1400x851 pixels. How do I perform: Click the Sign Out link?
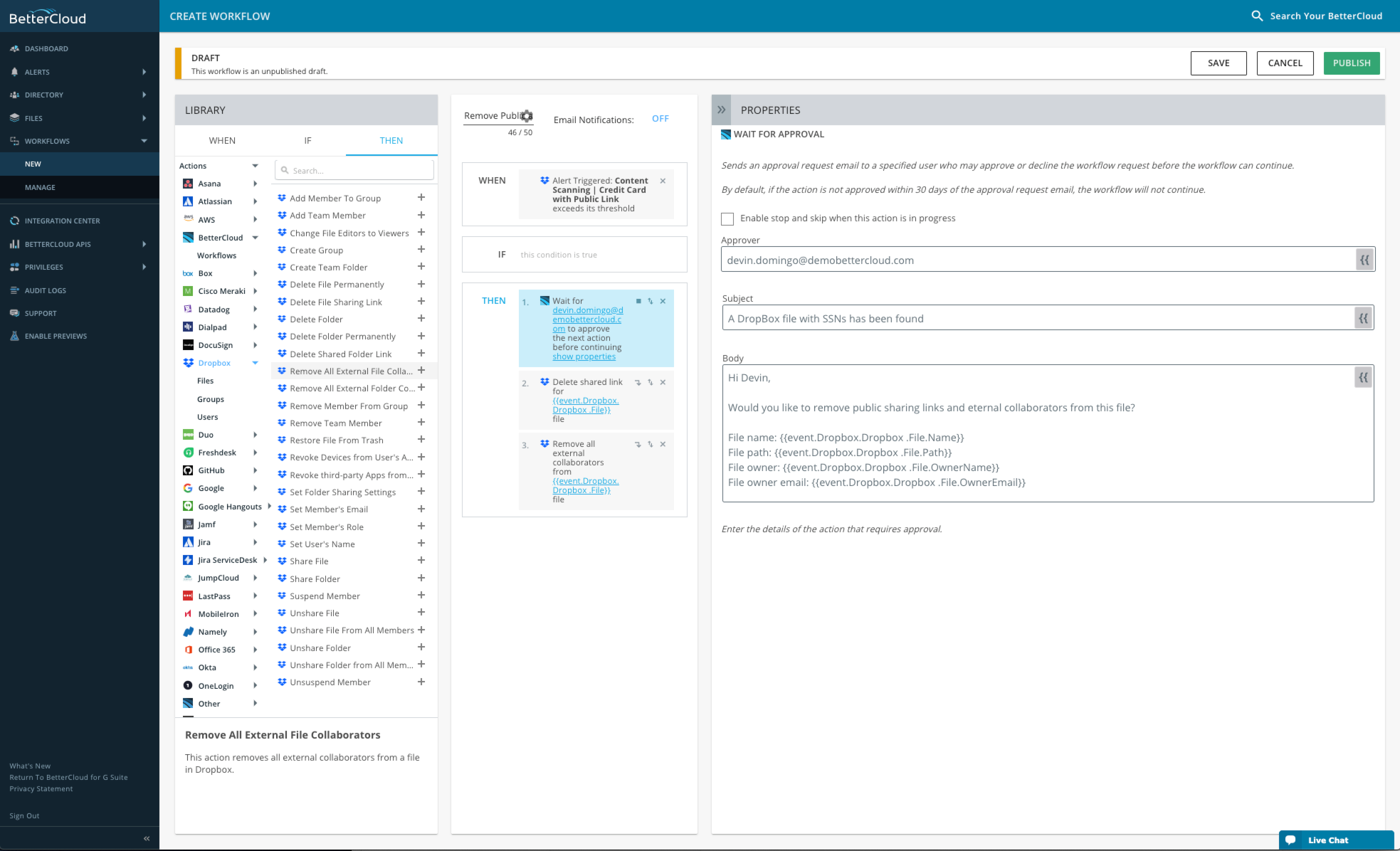click(24, 816)
